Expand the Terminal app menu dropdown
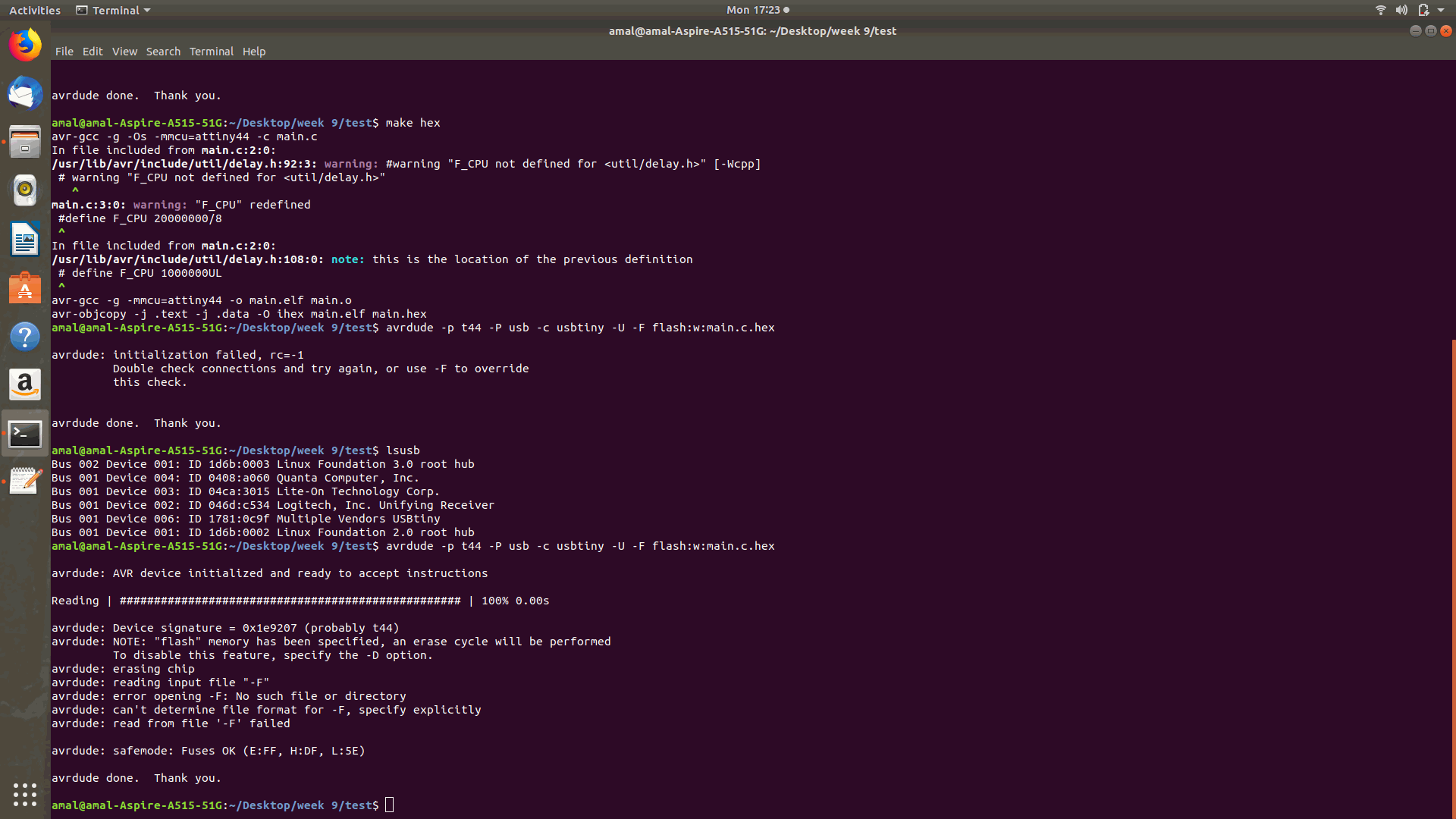The image size is (1456, 819). (114, 10)
